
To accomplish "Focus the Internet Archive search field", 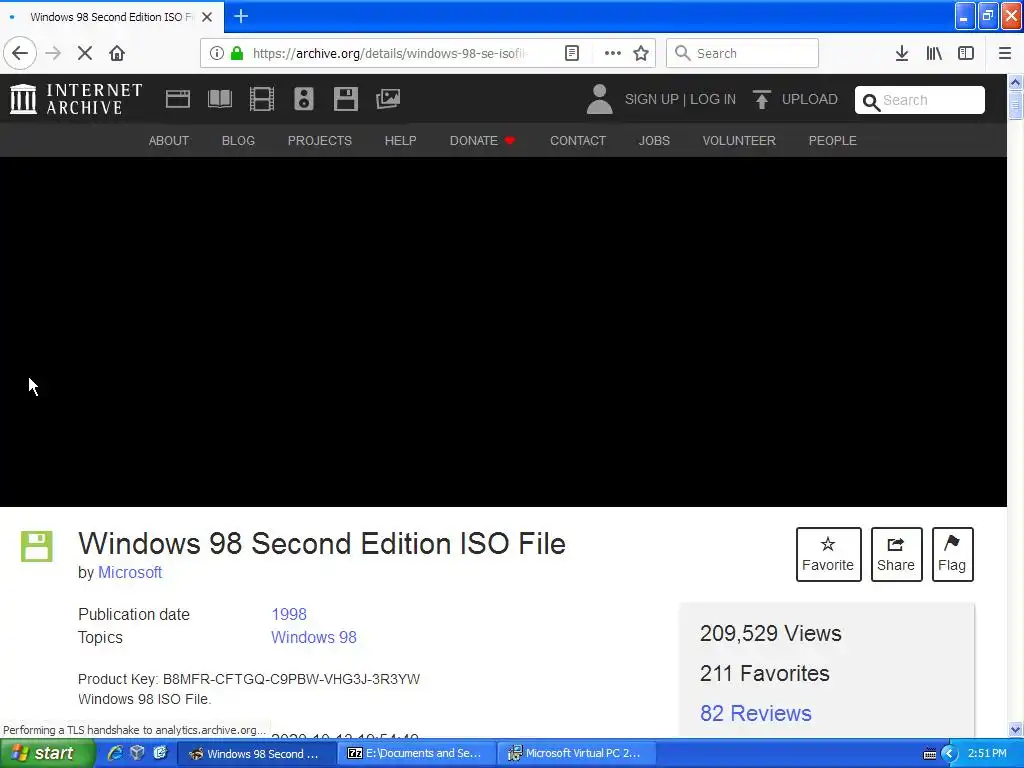I will click(920, 100).
